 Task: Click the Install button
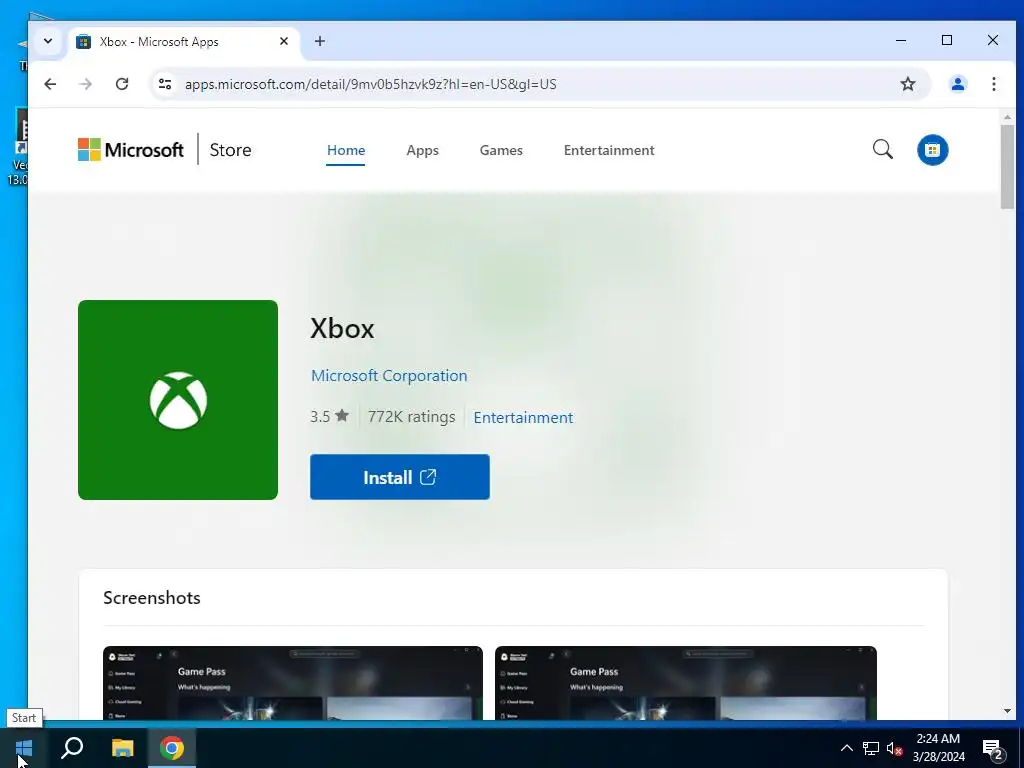coord(400,477)
